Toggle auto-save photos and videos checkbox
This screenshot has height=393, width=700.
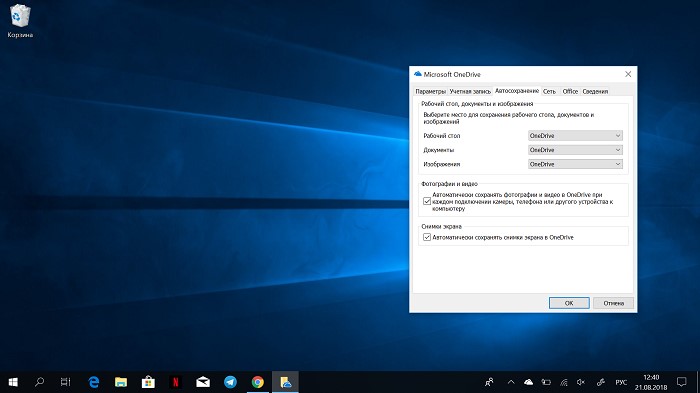(427, 201)
